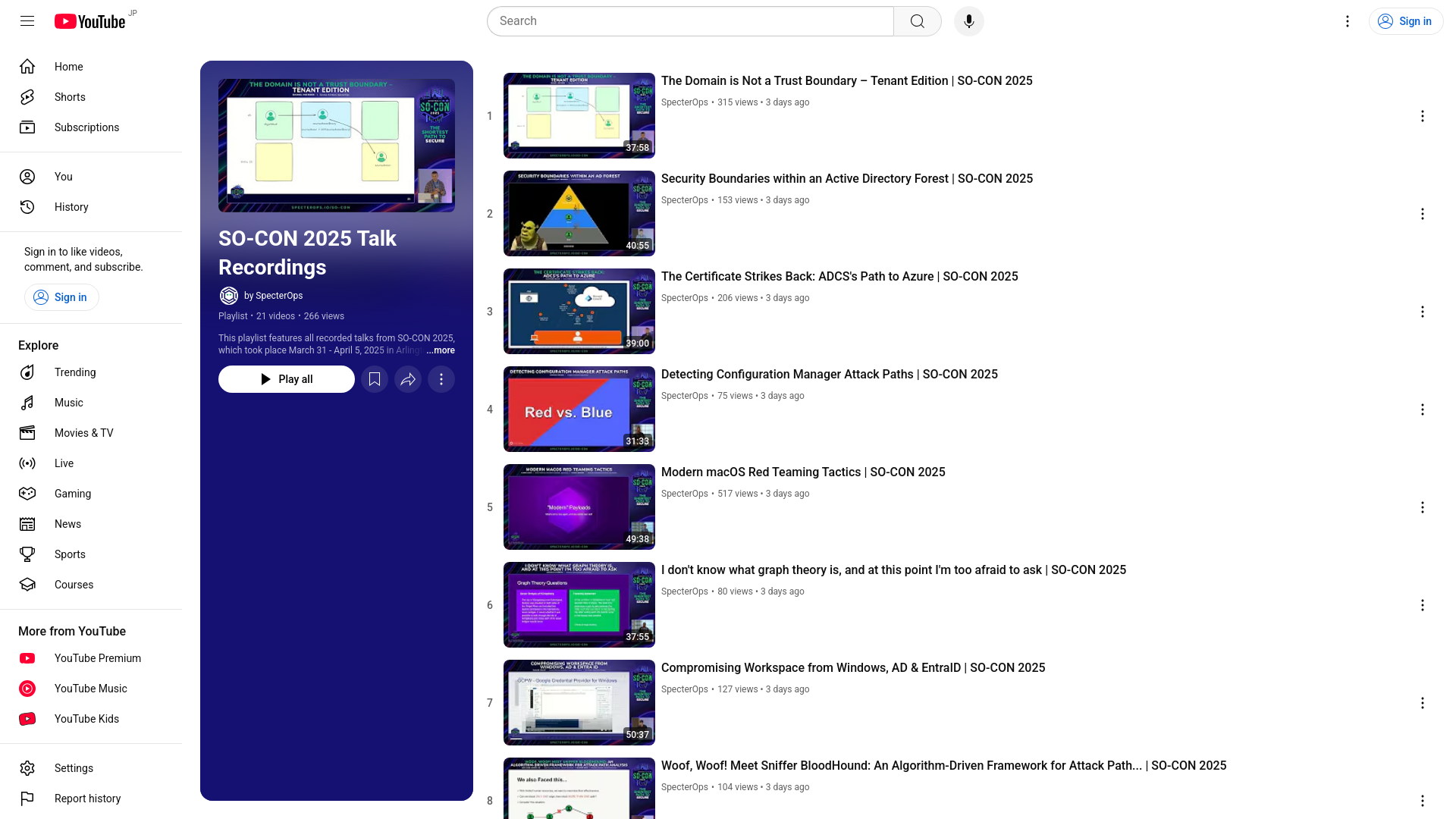Open 'Compromising Workspace from Windows' title

click(853, 668)
